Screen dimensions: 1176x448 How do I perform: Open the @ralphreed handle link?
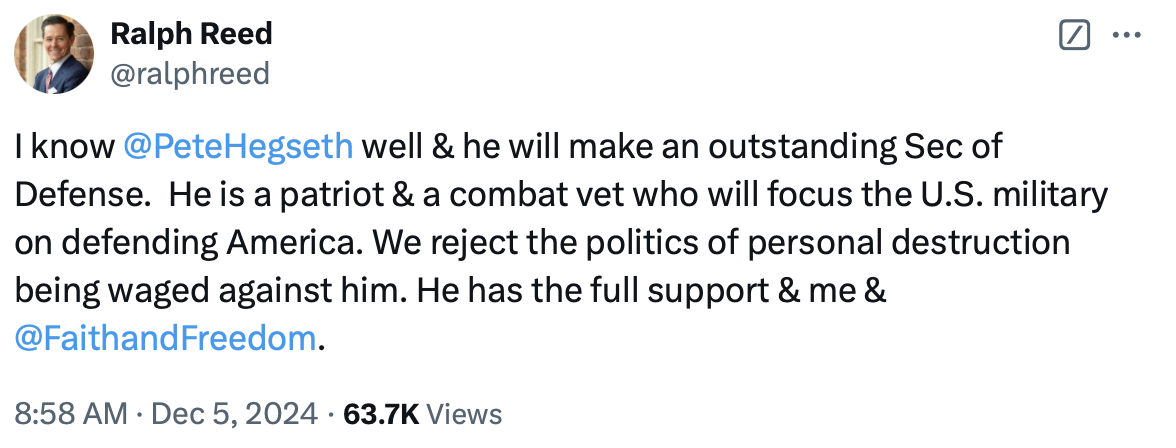189,73
